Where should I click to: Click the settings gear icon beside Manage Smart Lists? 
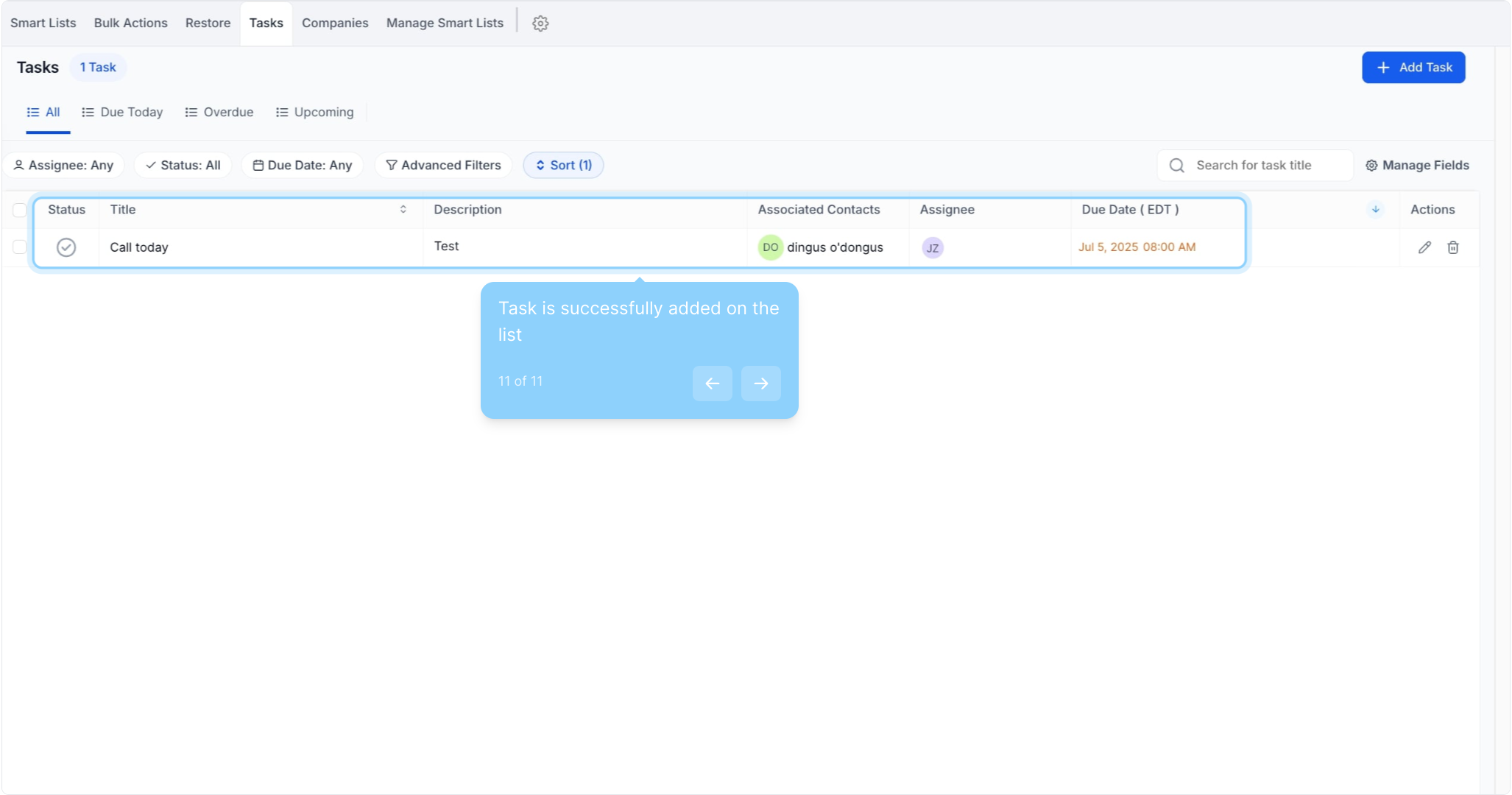point(540,24)
